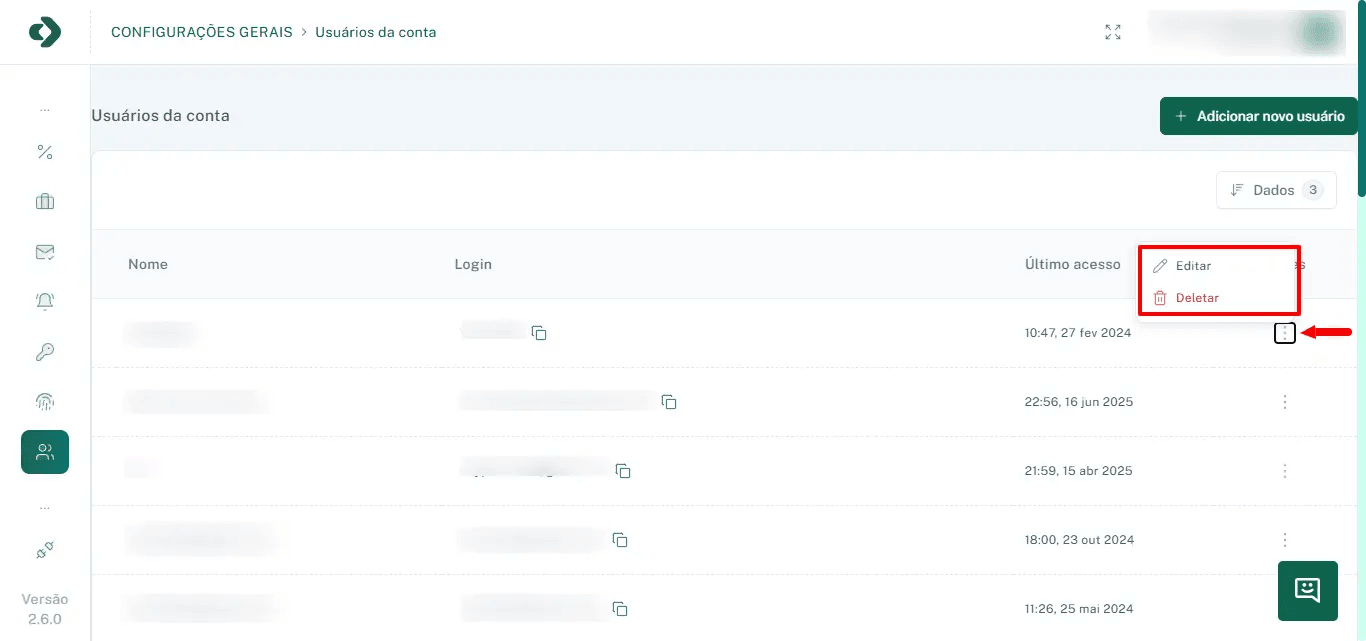Viewport: 1366px width, 641px height.
Task: Open the envelope mail icon in sidebar
Action: pos(45,252)
